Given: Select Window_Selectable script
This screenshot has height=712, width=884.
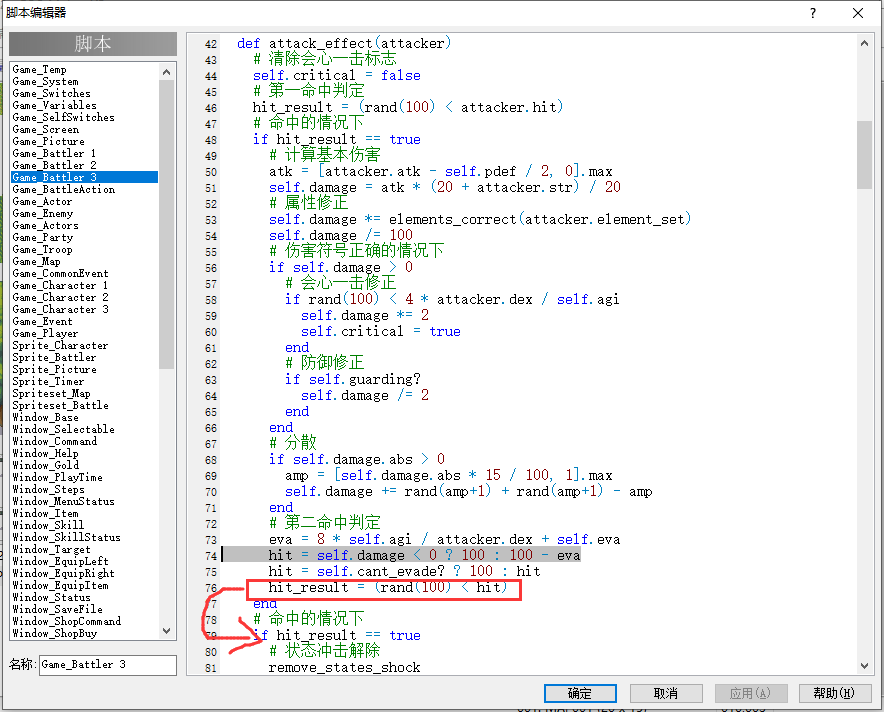Looking at the screenshot, I should 63,429.
